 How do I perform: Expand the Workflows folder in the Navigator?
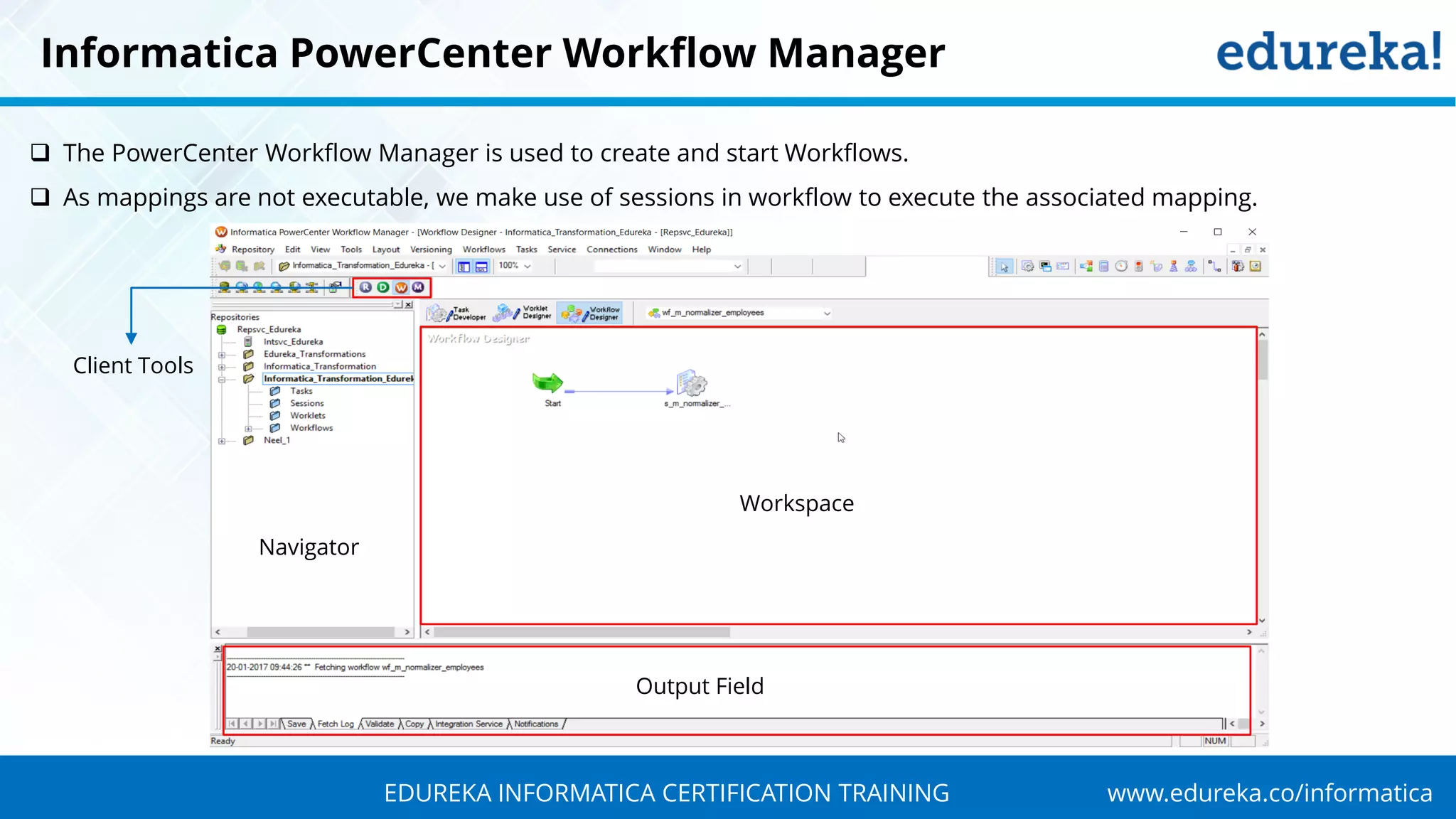click(248, 428)
